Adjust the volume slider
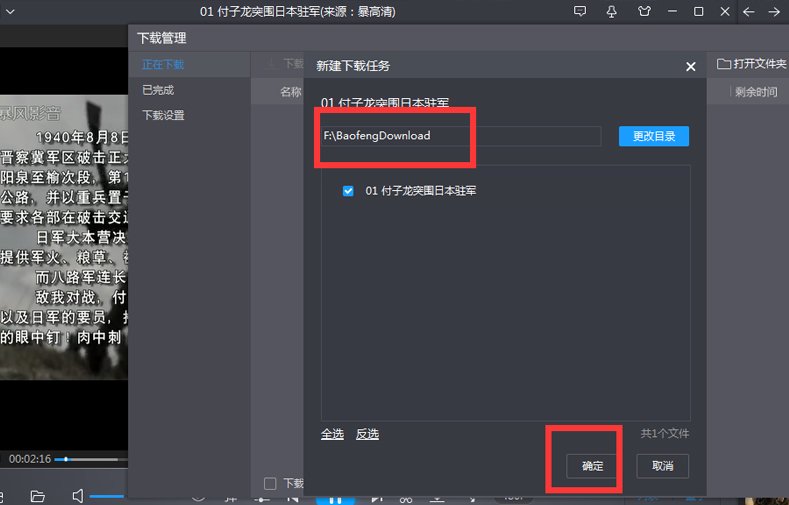The width and height of the screenshot is (789, 505). coord(108,496)
